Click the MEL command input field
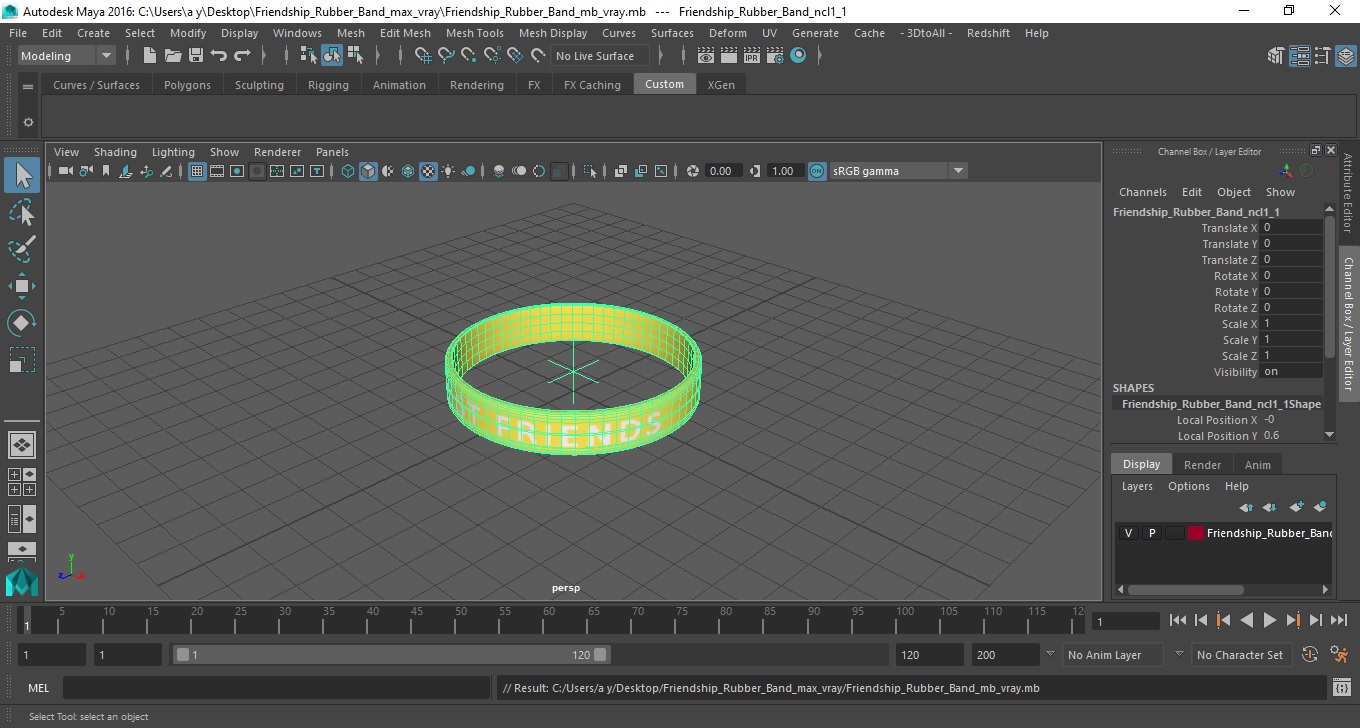 coord(276,688)
